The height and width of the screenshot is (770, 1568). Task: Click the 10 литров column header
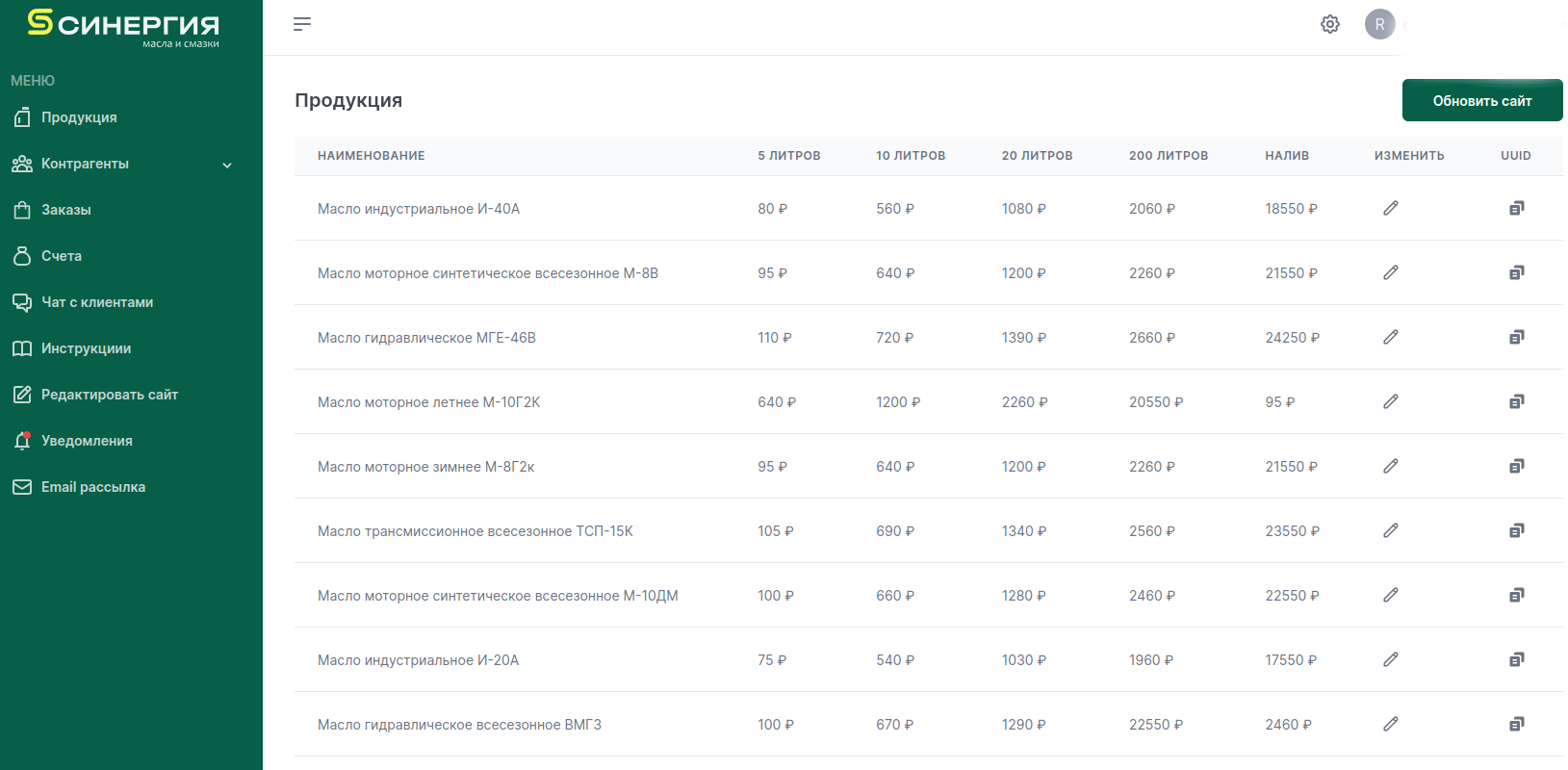[x=911, y=156]
